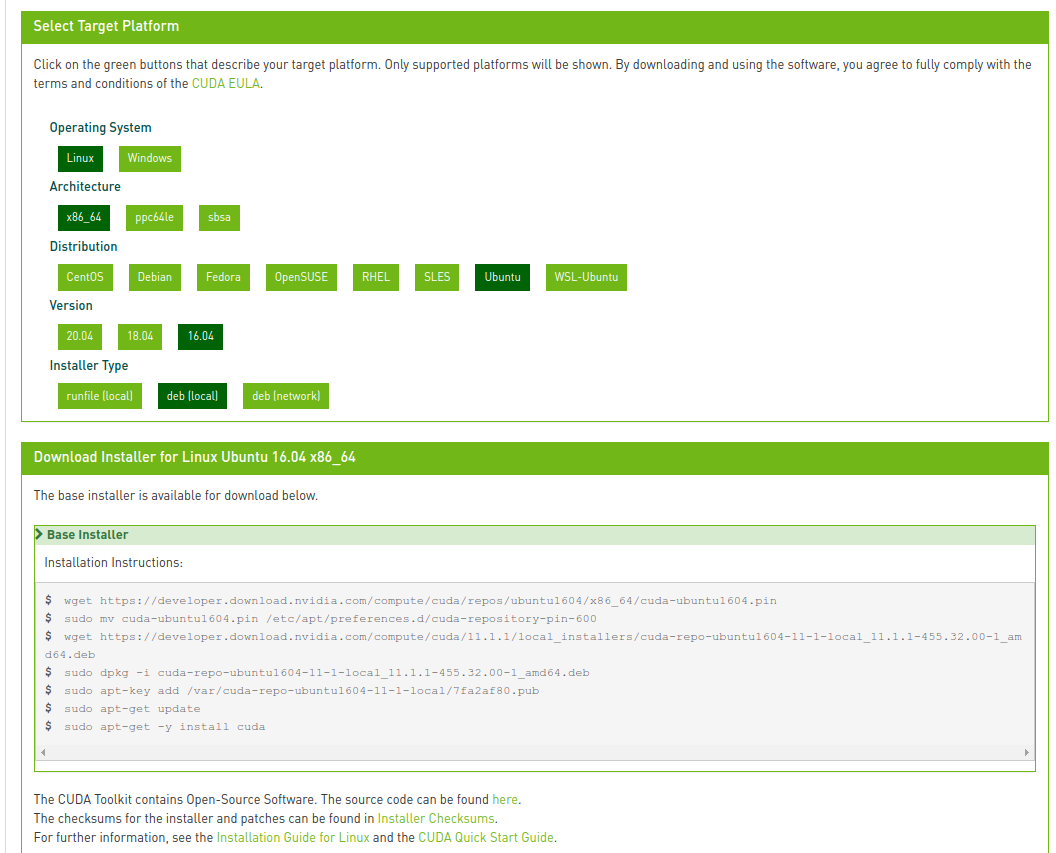
Task: Choose deb (local) installer type
Action: click(x=193, y=397)
